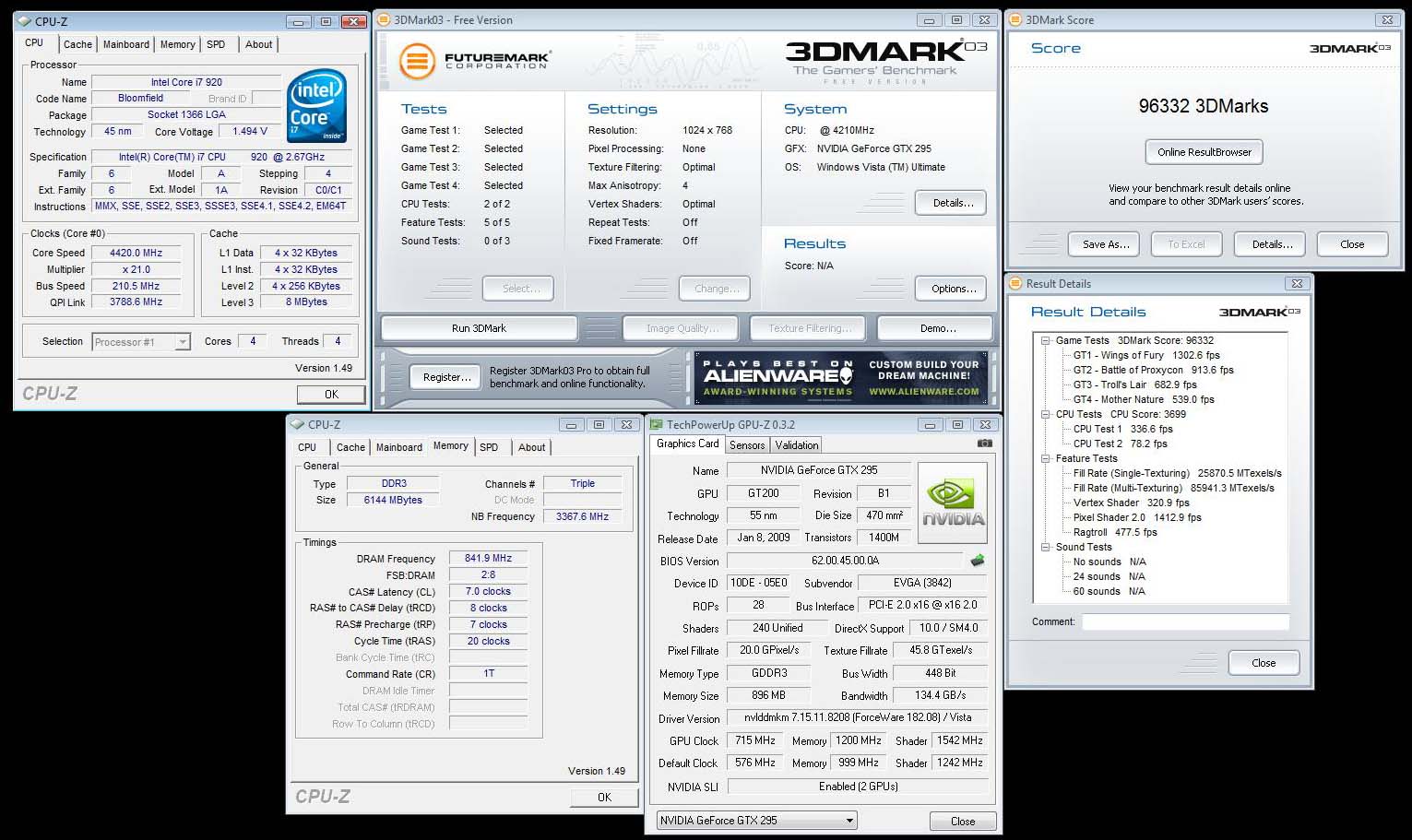Click the CPU-Z Memory window title bar icon
The height and width of the screenshot is (840, 1412).
[x=298, y=425]
